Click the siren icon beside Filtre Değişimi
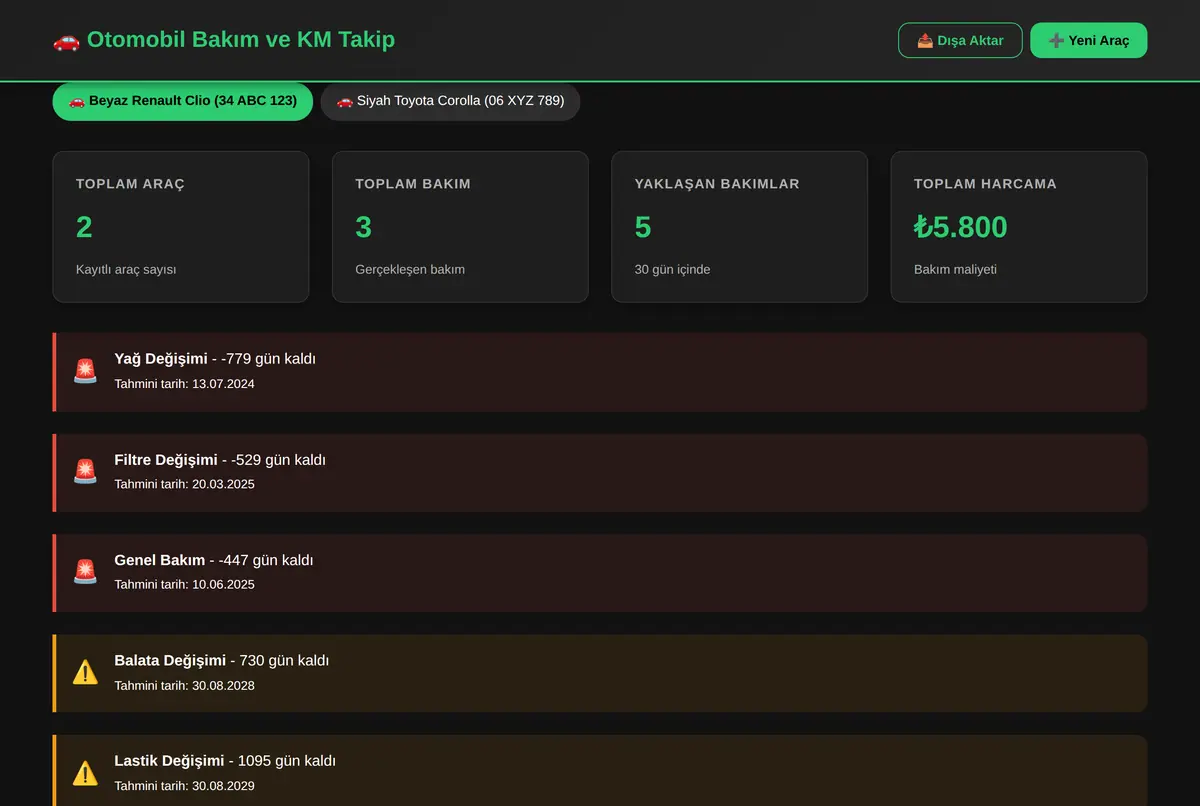The image size is (1200, 806). click(x=85, y=472)
